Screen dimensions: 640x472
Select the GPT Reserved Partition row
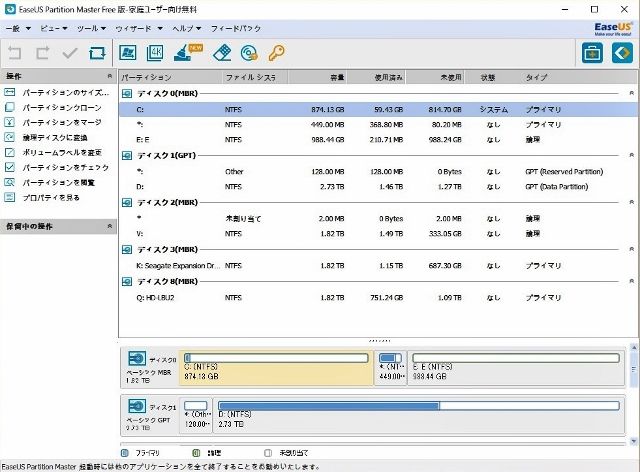click(378, 171)
